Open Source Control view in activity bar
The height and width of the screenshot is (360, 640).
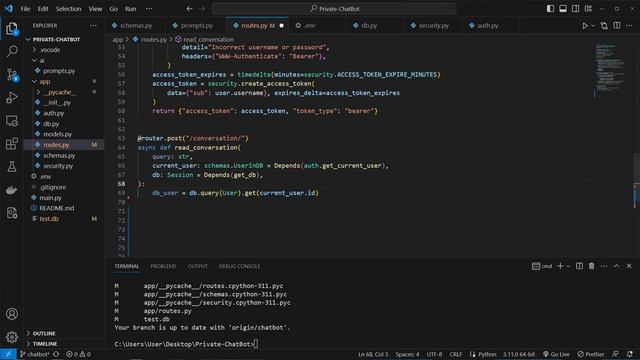click(12, 75)
